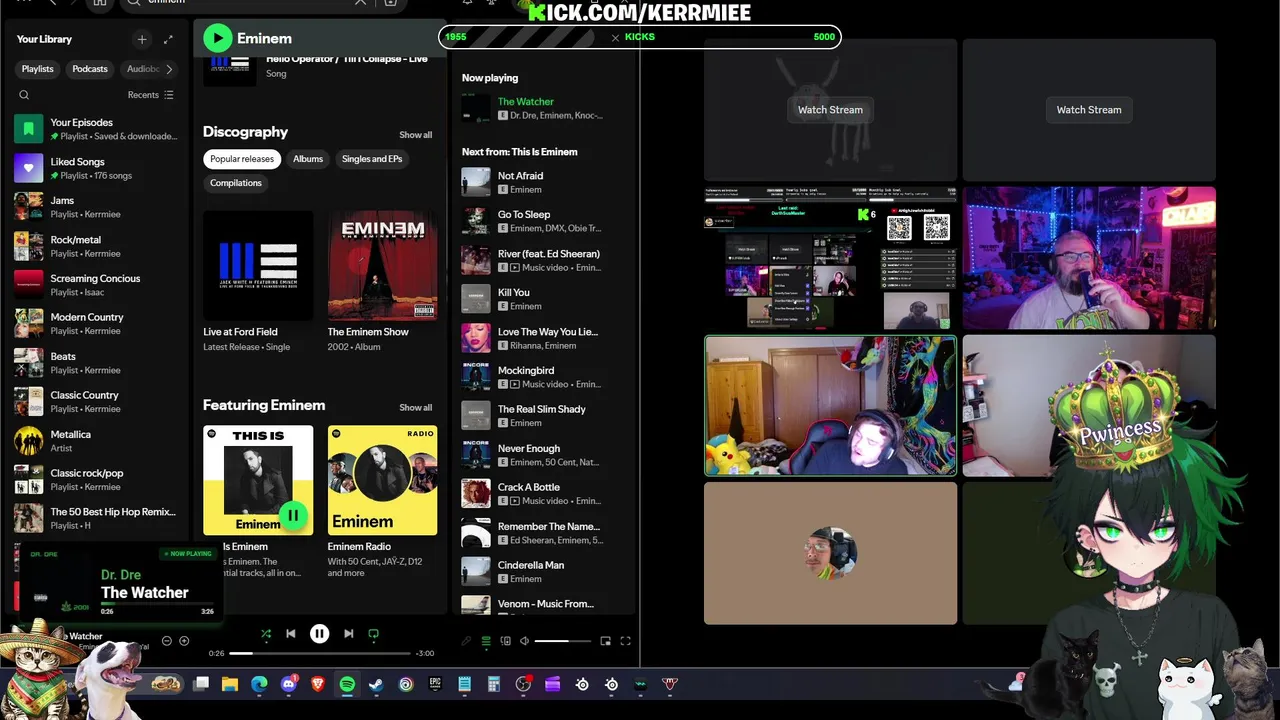This screenshot has height=720, width=1280.
Task: Open the Metallica artist entry
Action: tap(98, 441)
